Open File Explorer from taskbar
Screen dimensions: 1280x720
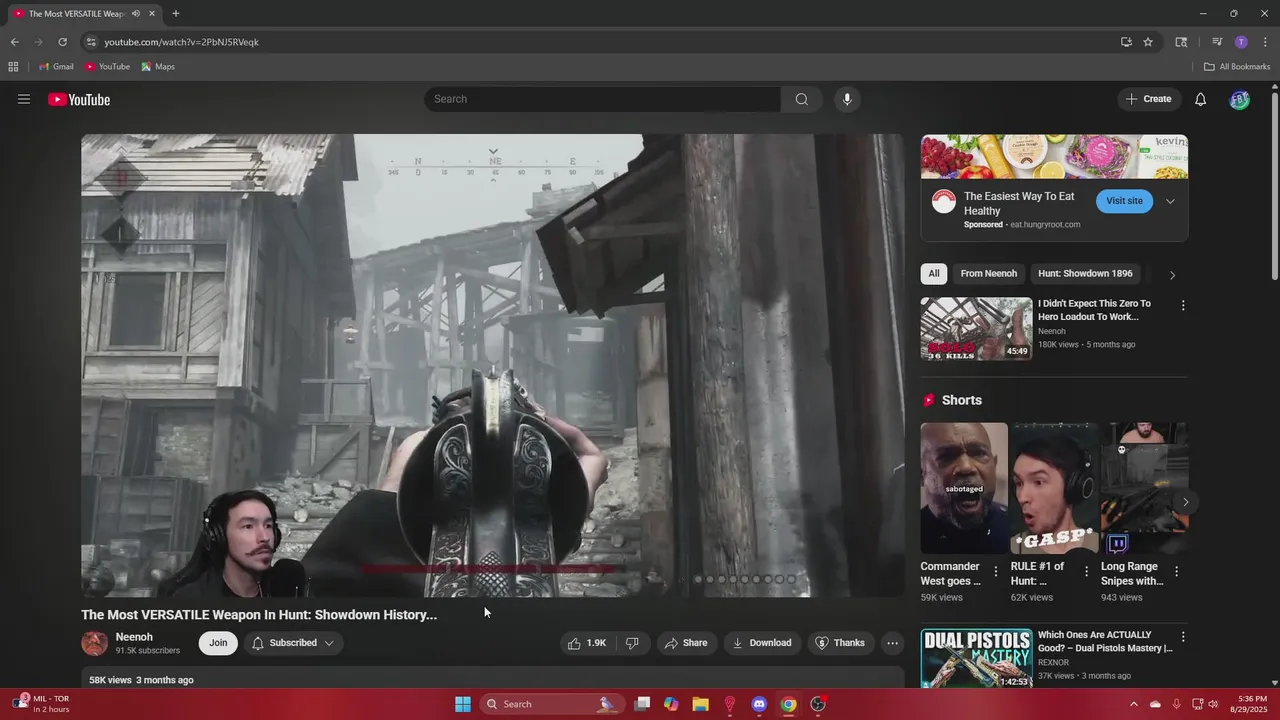point(700,704)
